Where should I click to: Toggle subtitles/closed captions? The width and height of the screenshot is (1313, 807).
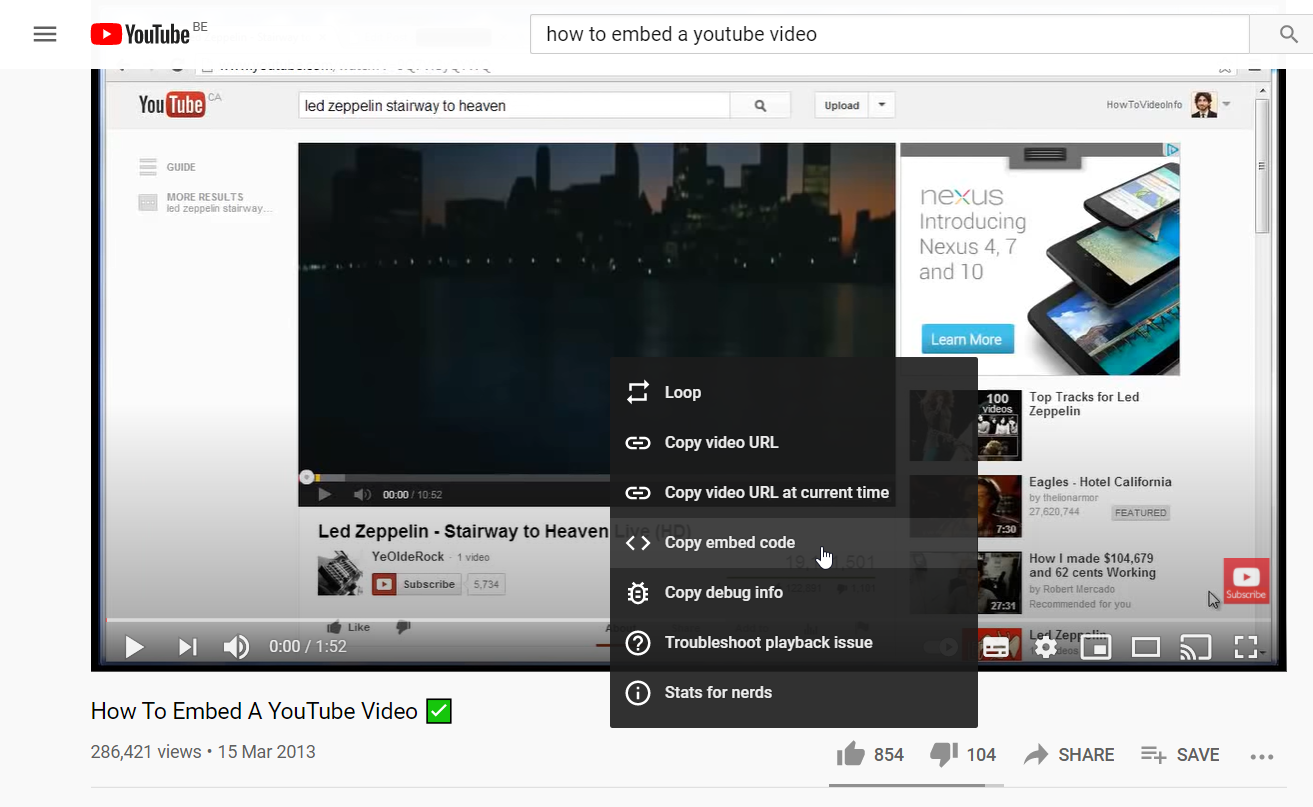[996, 647]
